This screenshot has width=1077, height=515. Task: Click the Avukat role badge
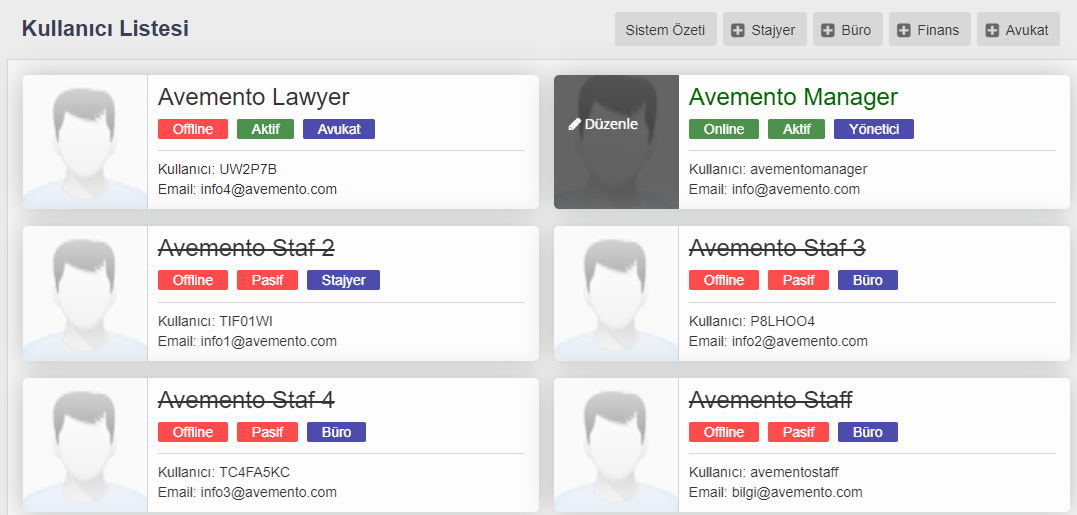tap(339, 129)
